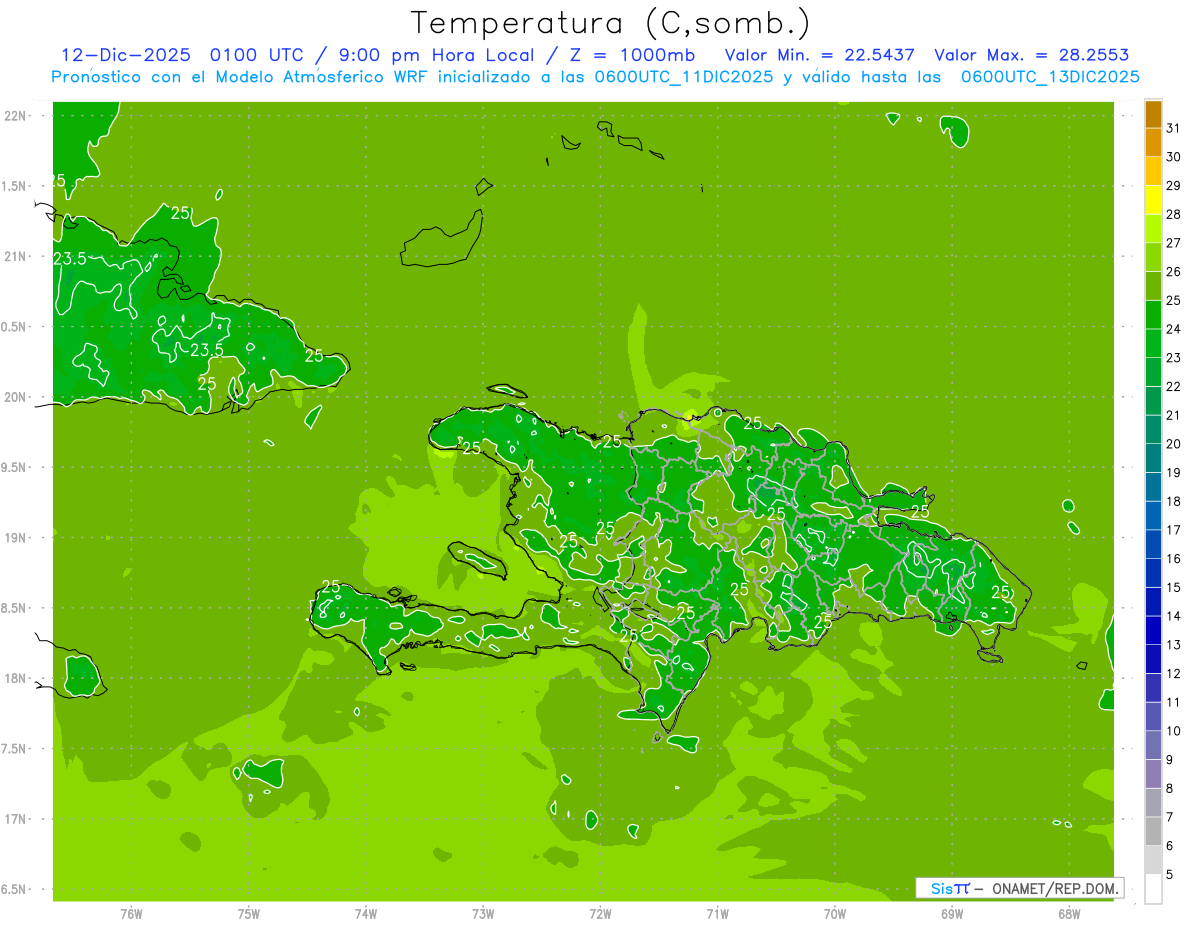
Task: Click the 'ONAMET/REP.DOM.' credit label
Action: 1056,888
